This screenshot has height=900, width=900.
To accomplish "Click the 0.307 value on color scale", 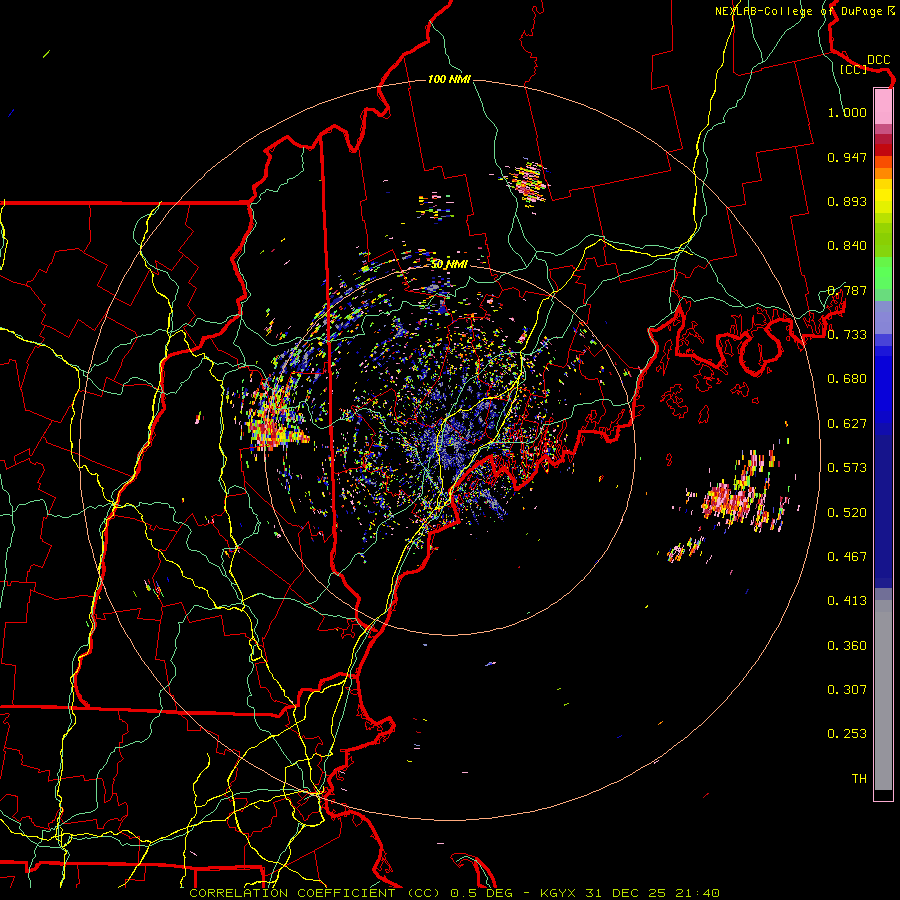I will (847, 690).
